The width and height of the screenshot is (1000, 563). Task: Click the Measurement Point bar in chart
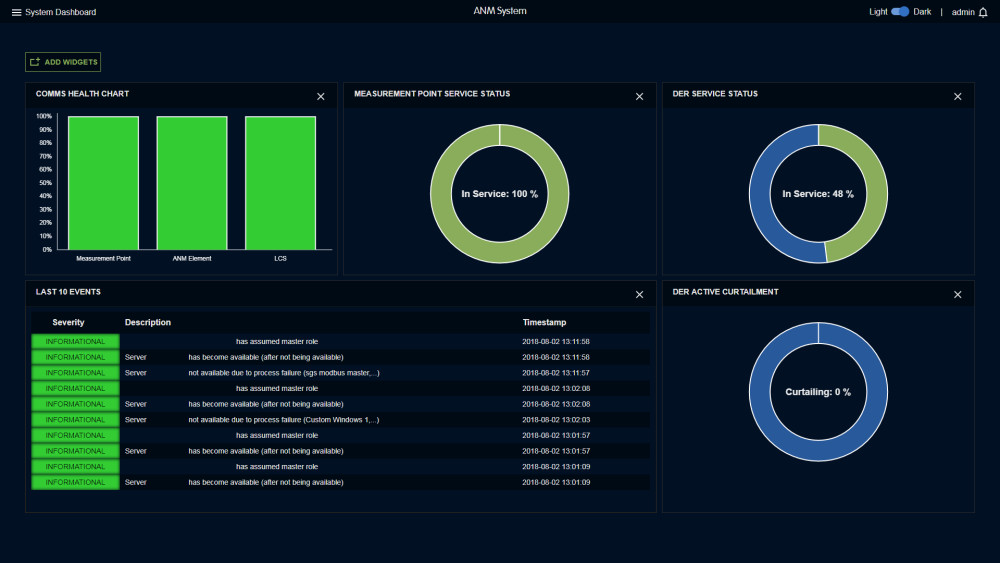tap(103, 183)
